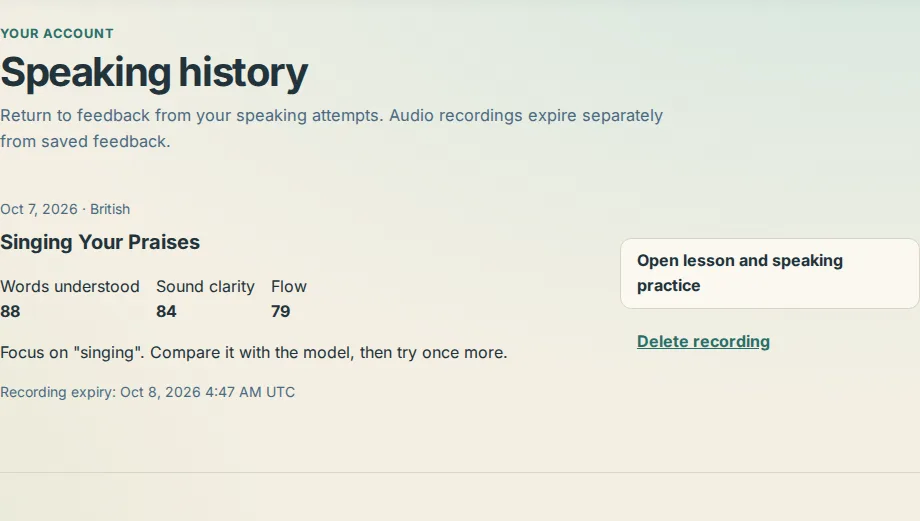The height and width of the screenshot is (521, 920).
Task: Click the Words understood label
Action: tap(70, 286)
